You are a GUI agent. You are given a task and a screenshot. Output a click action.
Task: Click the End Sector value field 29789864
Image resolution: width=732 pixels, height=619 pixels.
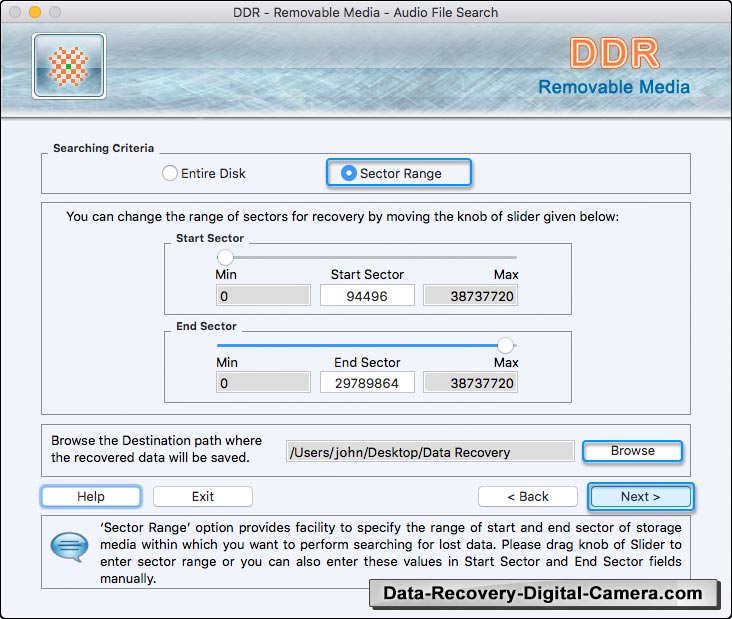(367, 383)
